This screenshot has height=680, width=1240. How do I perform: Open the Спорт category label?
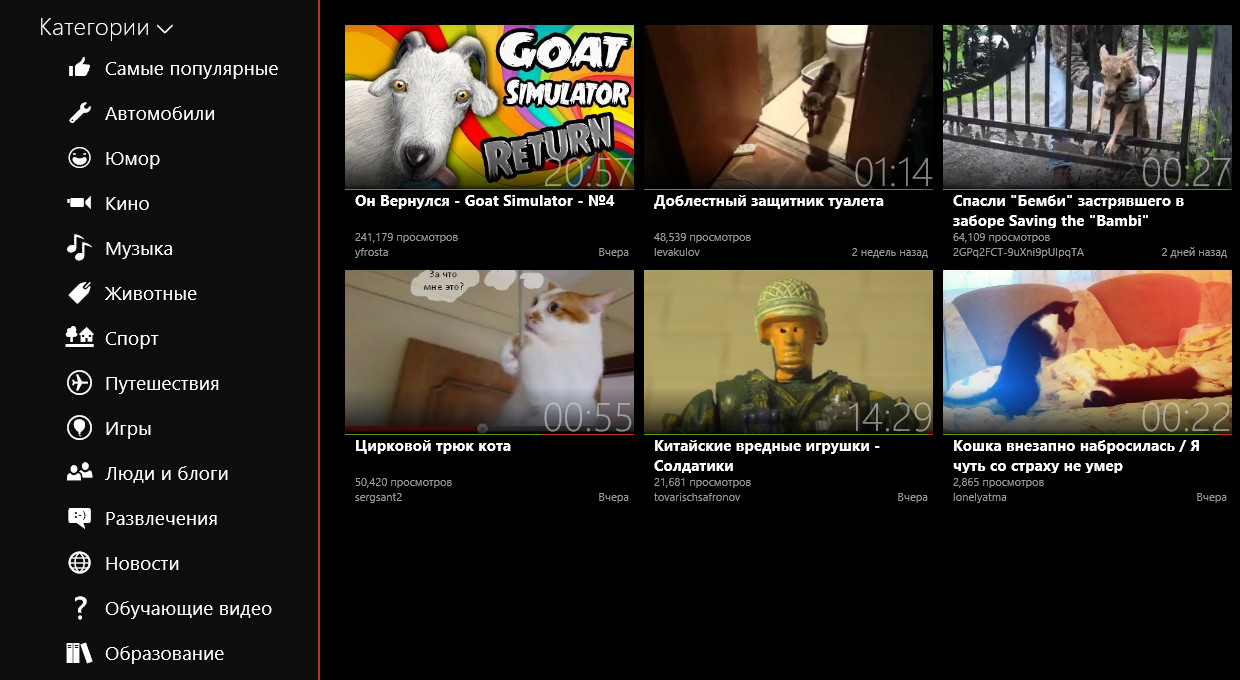click(x=132, y=339)
